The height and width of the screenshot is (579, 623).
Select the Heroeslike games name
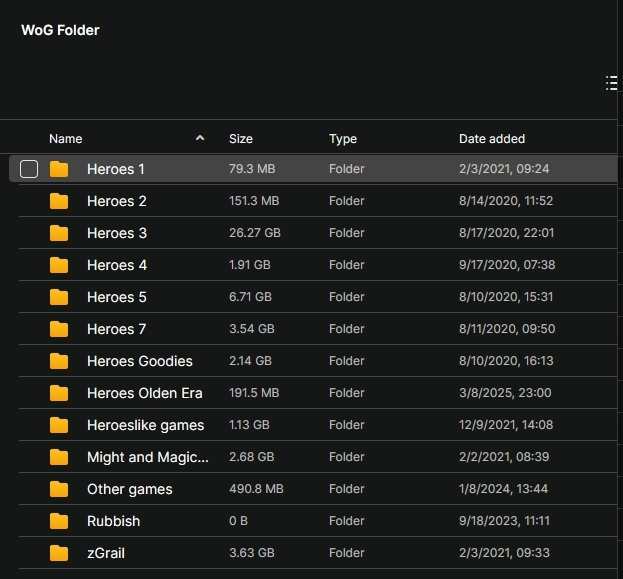(145, 425)
